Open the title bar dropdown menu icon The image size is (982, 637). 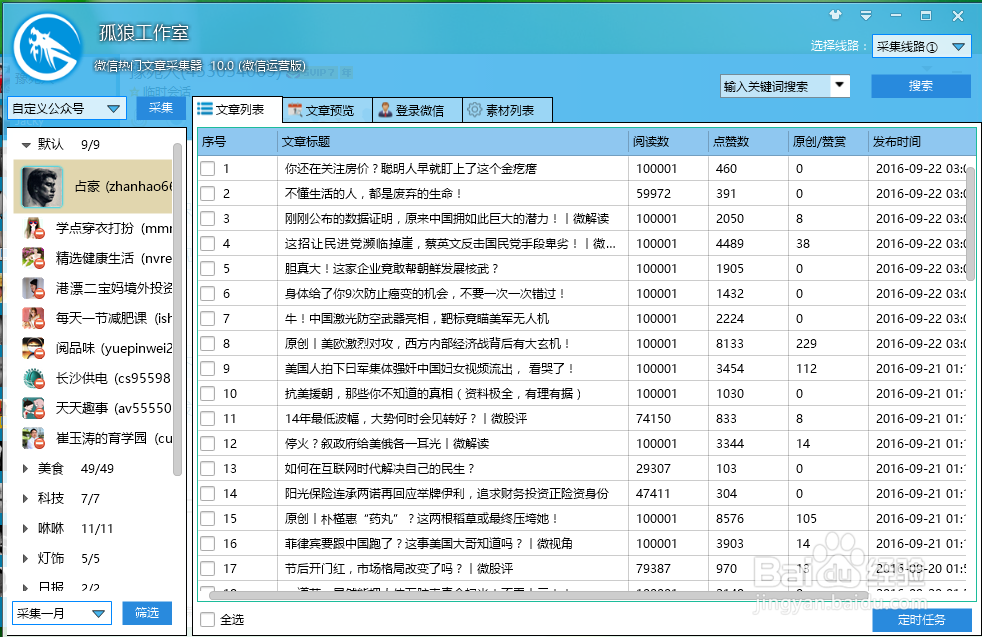(866, 16)
